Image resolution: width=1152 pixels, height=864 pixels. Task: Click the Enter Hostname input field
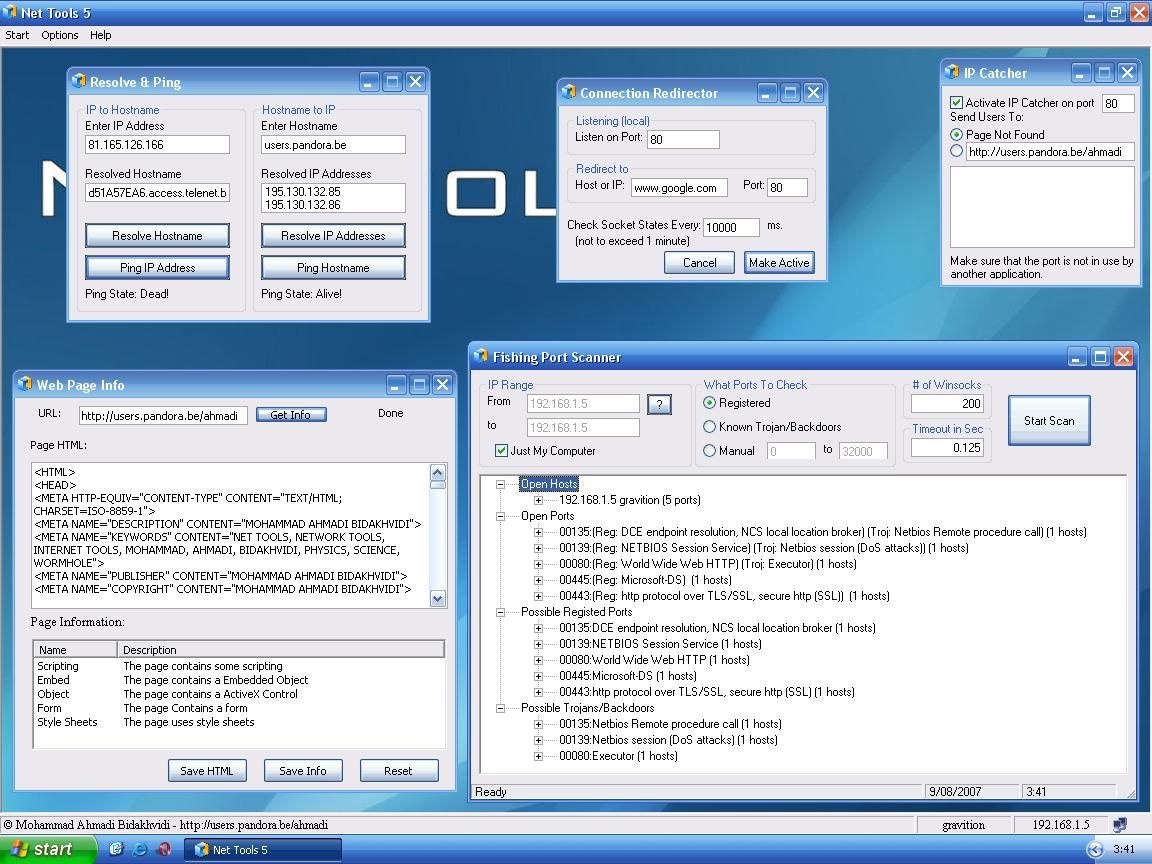point(333,145)
